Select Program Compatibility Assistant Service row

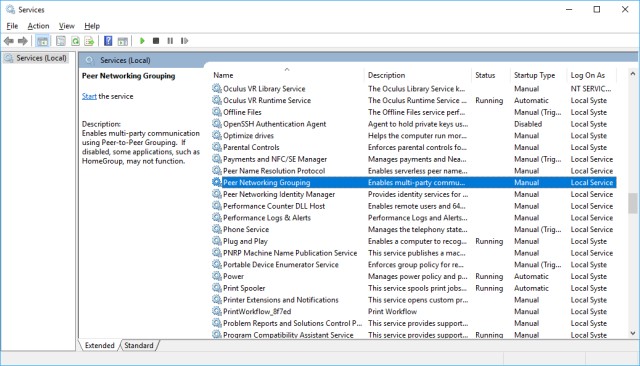(413, 335)
